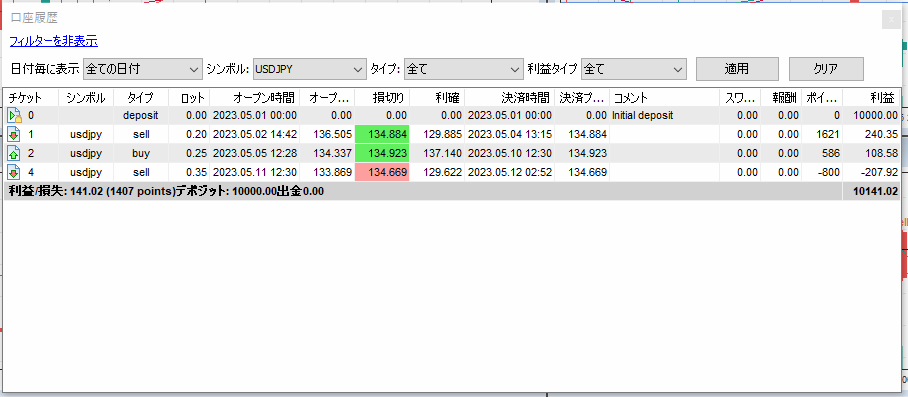The image size is (908, 397).
Task: Click points value 1621
Action: [x=829, y=135]
